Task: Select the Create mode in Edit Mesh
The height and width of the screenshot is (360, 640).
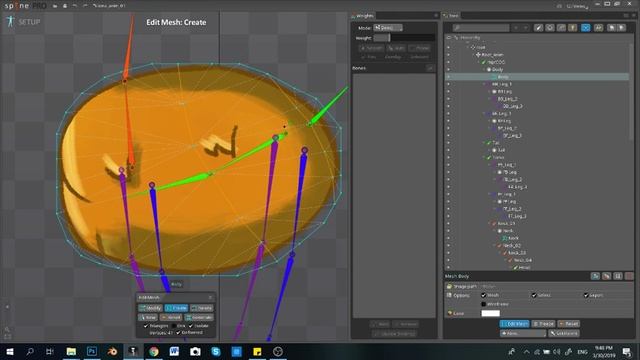Action: (x=176, y=308)
